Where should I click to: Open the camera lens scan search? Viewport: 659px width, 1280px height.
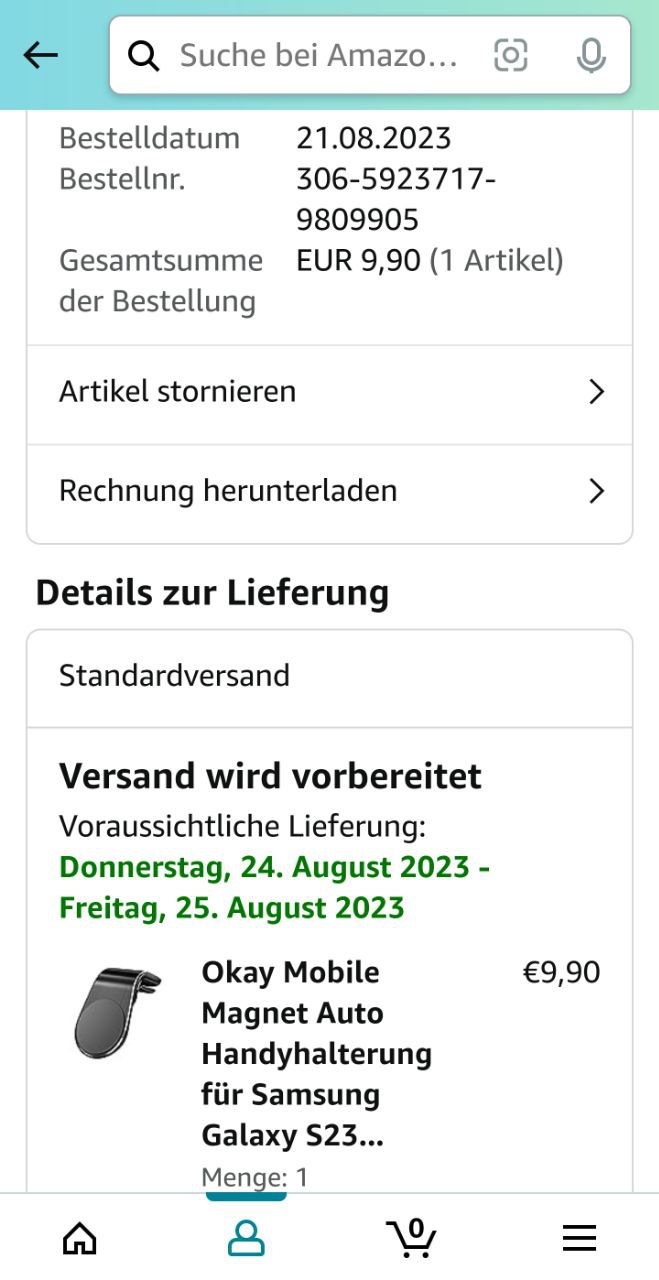pyautogui.click(x=510, y=56)
